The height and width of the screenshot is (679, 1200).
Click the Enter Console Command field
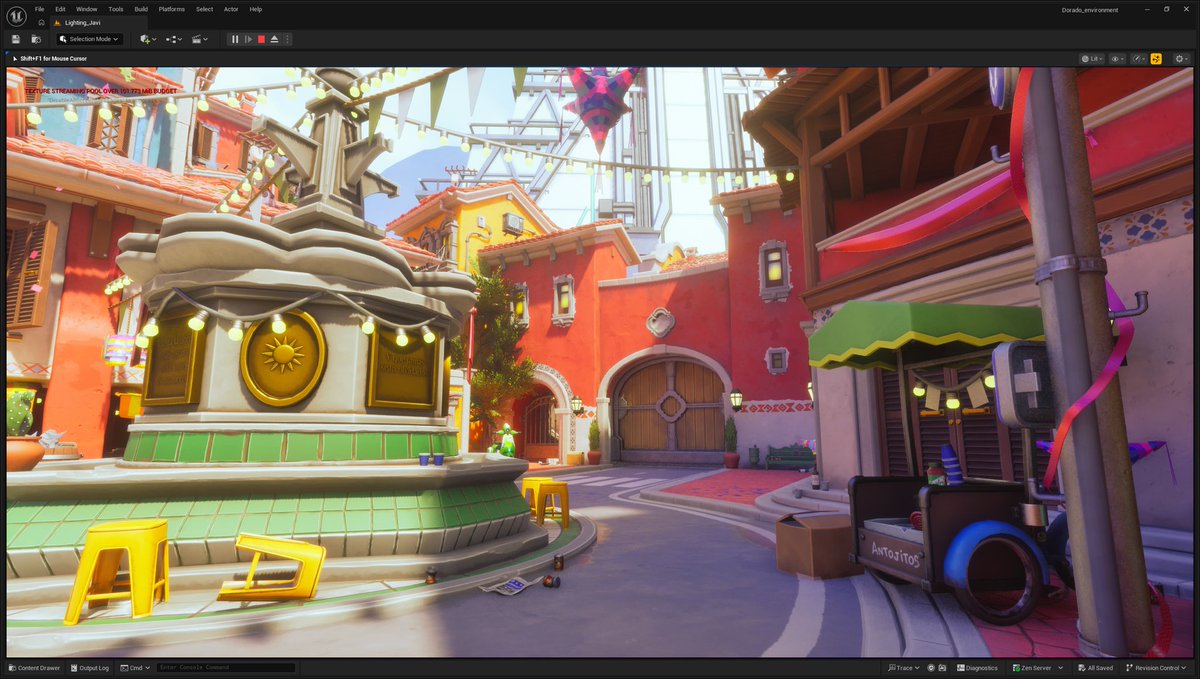tap(225, 667)
